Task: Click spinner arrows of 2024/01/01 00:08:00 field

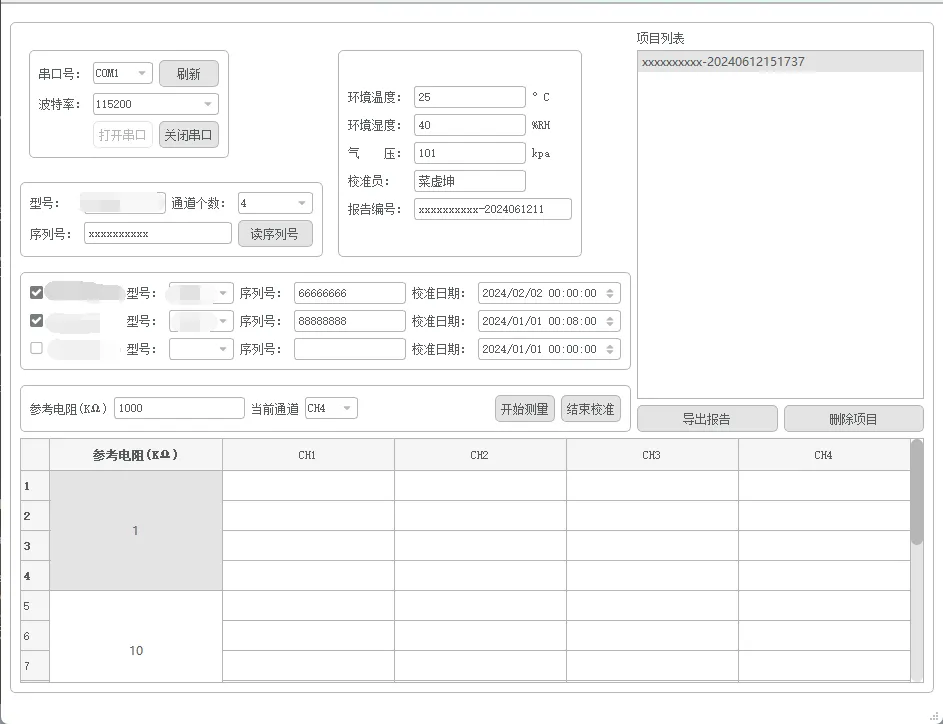Action: coord(610,321)
